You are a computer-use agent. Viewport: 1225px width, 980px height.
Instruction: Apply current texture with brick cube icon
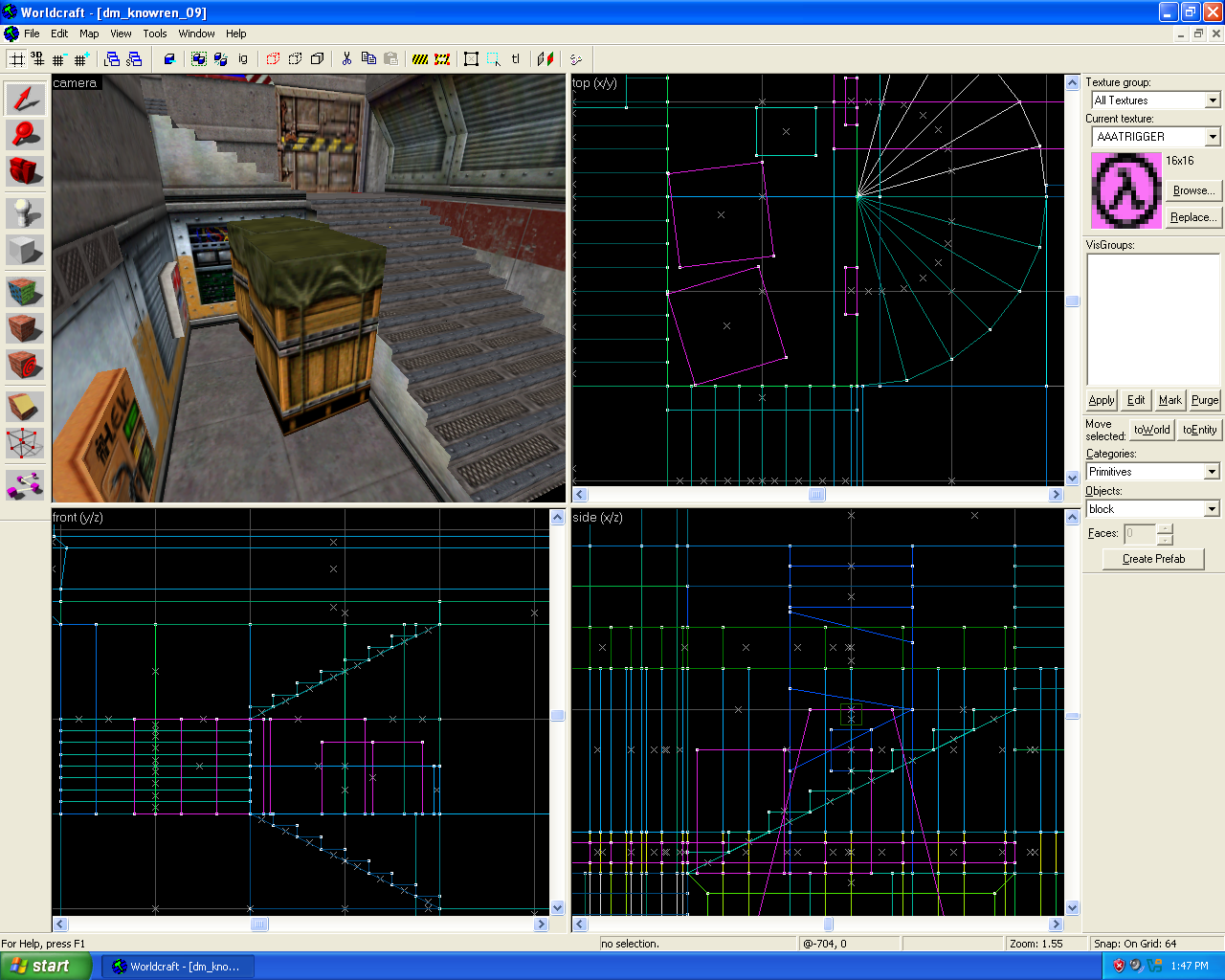25,327
